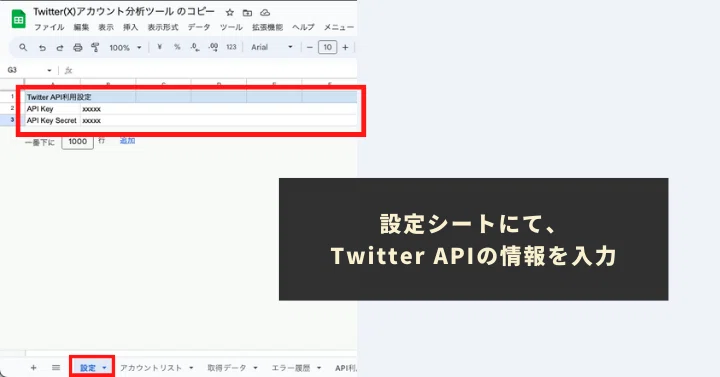Click the formula bar fx area

69,70
